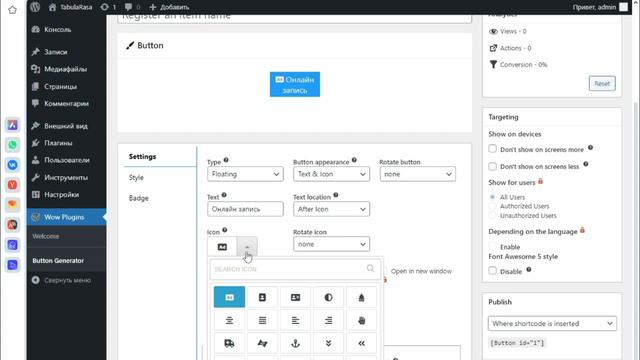Show help tooltip for Type field
640x360 pixels.
226,160
